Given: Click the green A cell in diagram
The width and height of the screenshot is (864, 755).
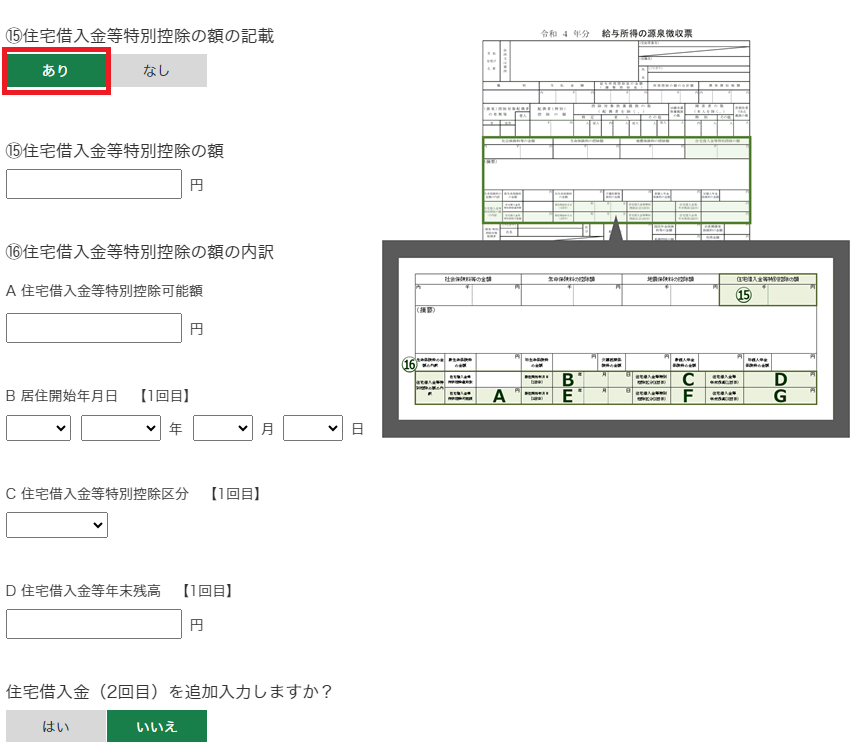Looking at the screenshot, I should tap(499, 396).
